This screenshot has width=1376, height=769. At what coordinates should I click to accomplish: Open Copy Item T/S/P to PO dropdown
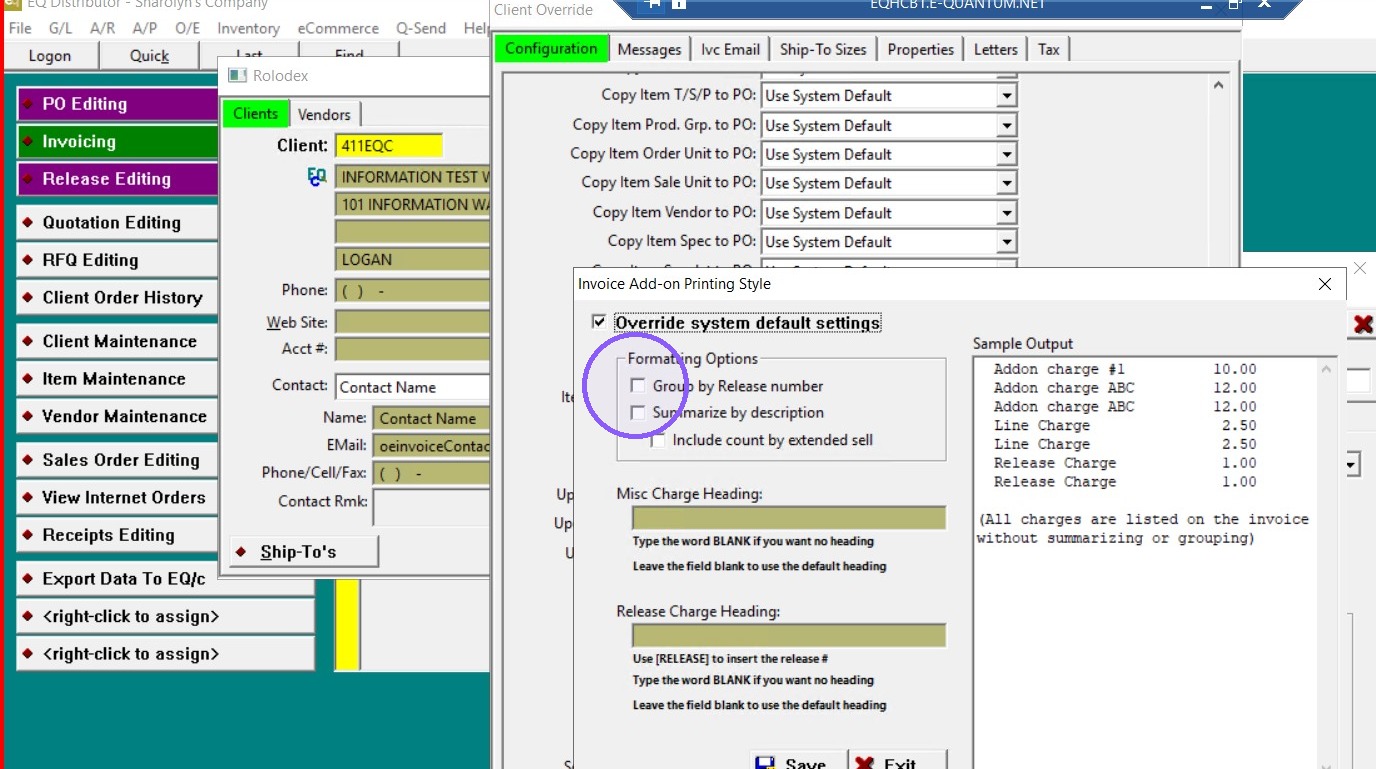click(1006, 96)
